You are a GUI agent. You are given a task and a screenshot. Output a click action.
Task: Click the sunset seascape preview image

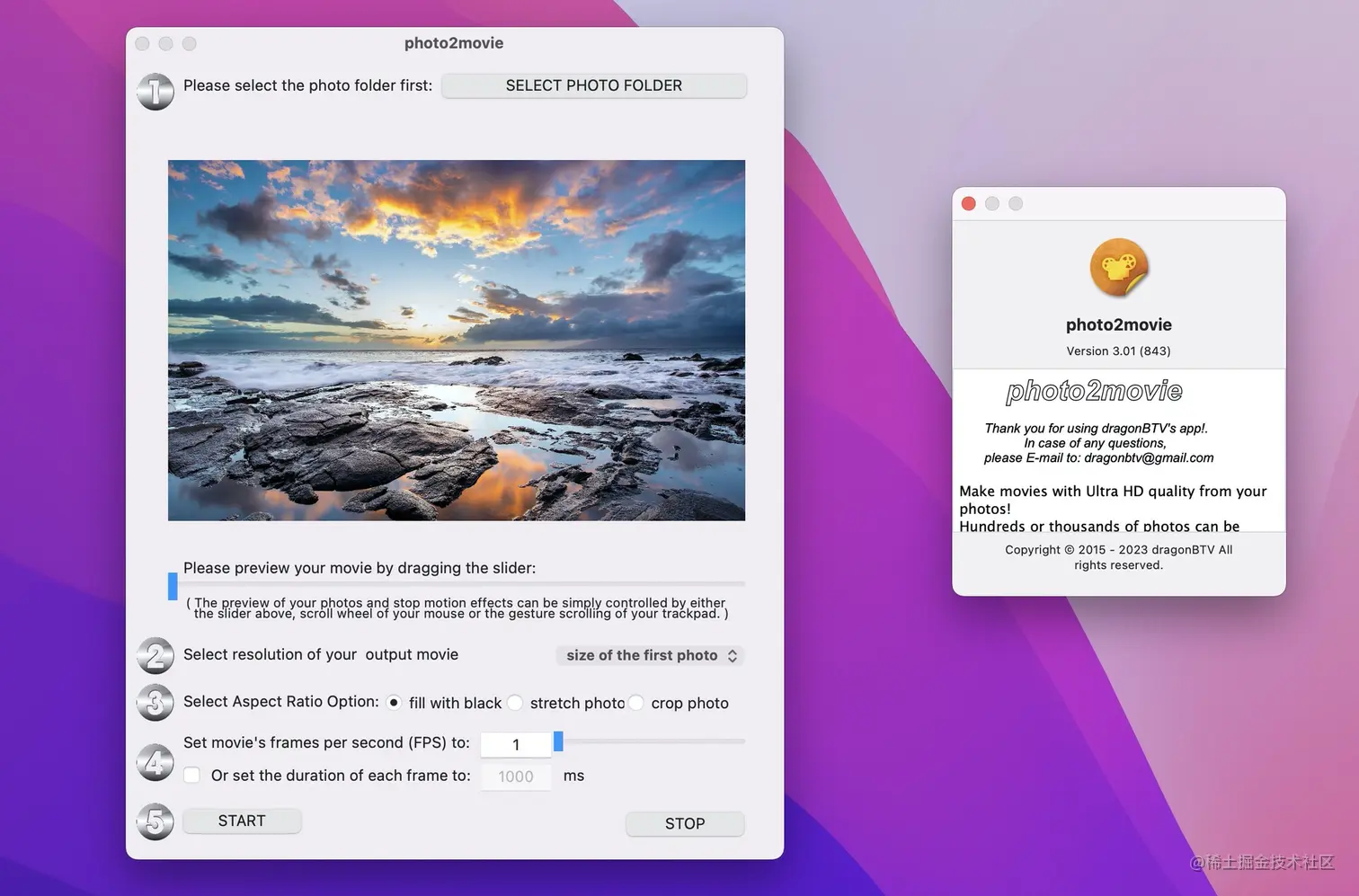pyautogui.click(x=457, y=341)
